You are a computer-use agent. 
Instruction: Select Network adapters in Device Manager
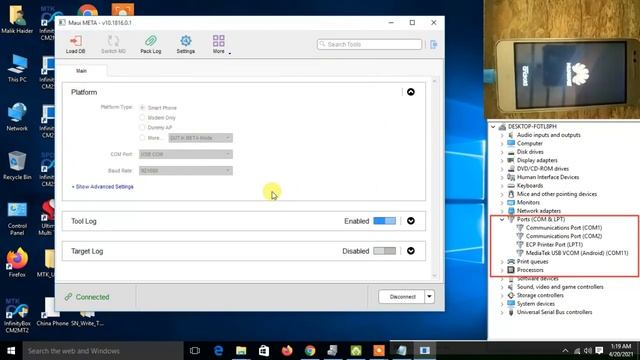point(539,211)
